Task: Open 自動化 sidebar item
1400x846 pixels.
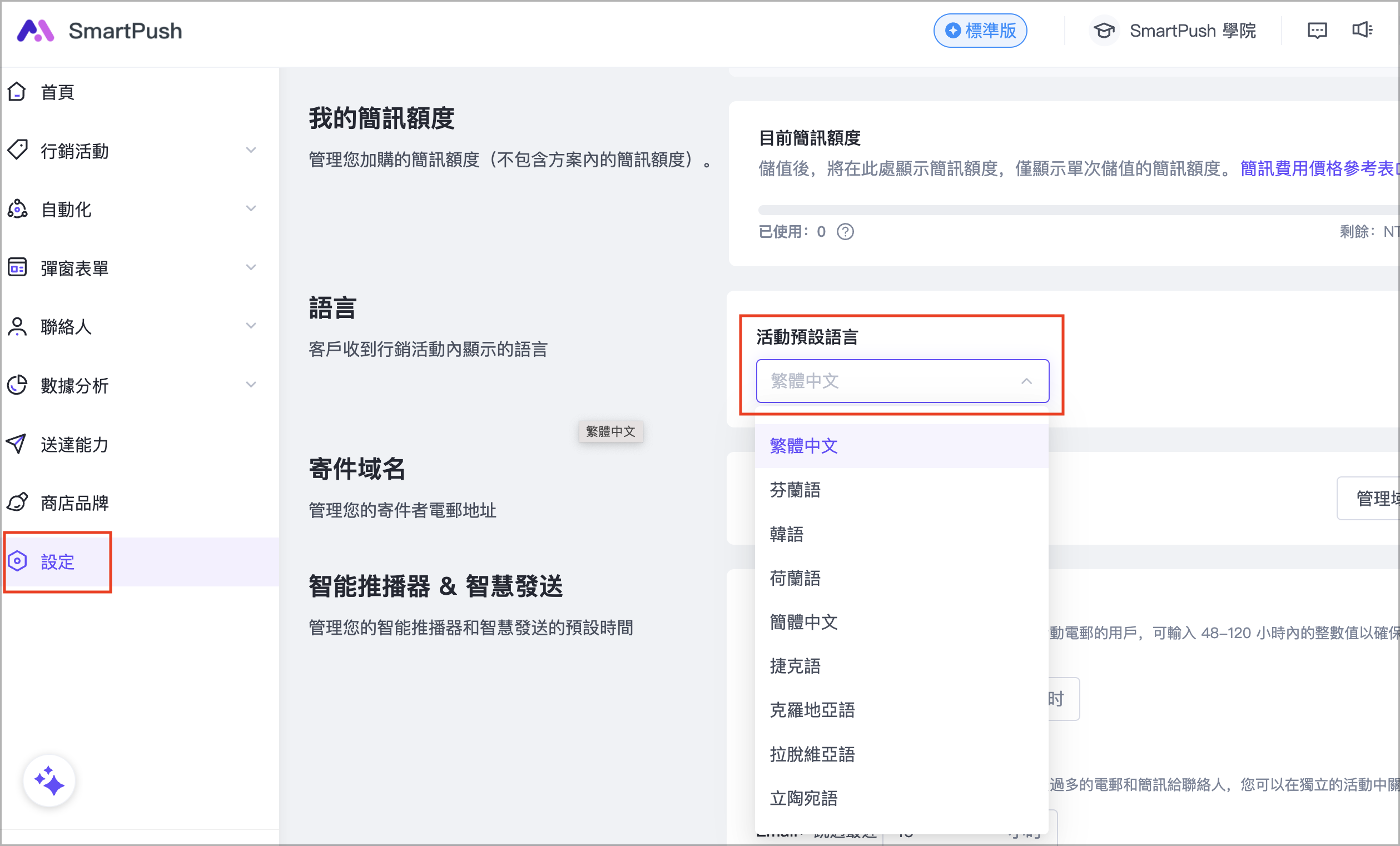Action: [x=140, y=209]
